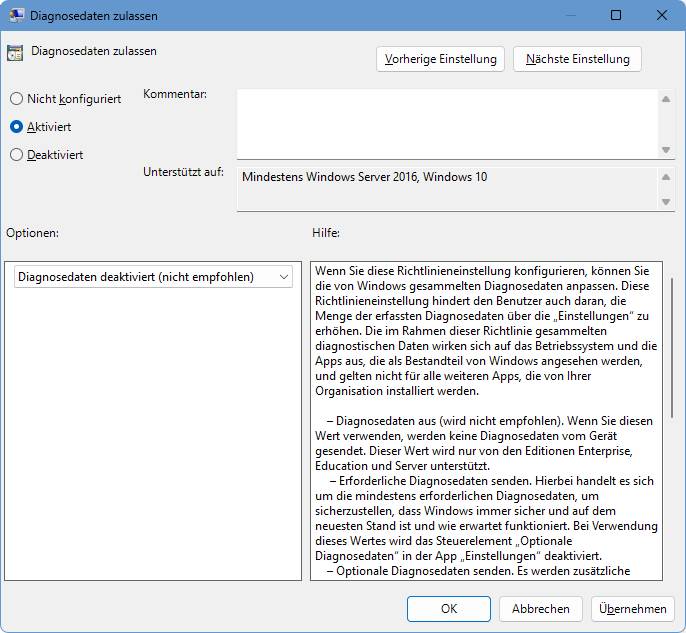Click inside the Kommentar text field

tap(447, 124)
